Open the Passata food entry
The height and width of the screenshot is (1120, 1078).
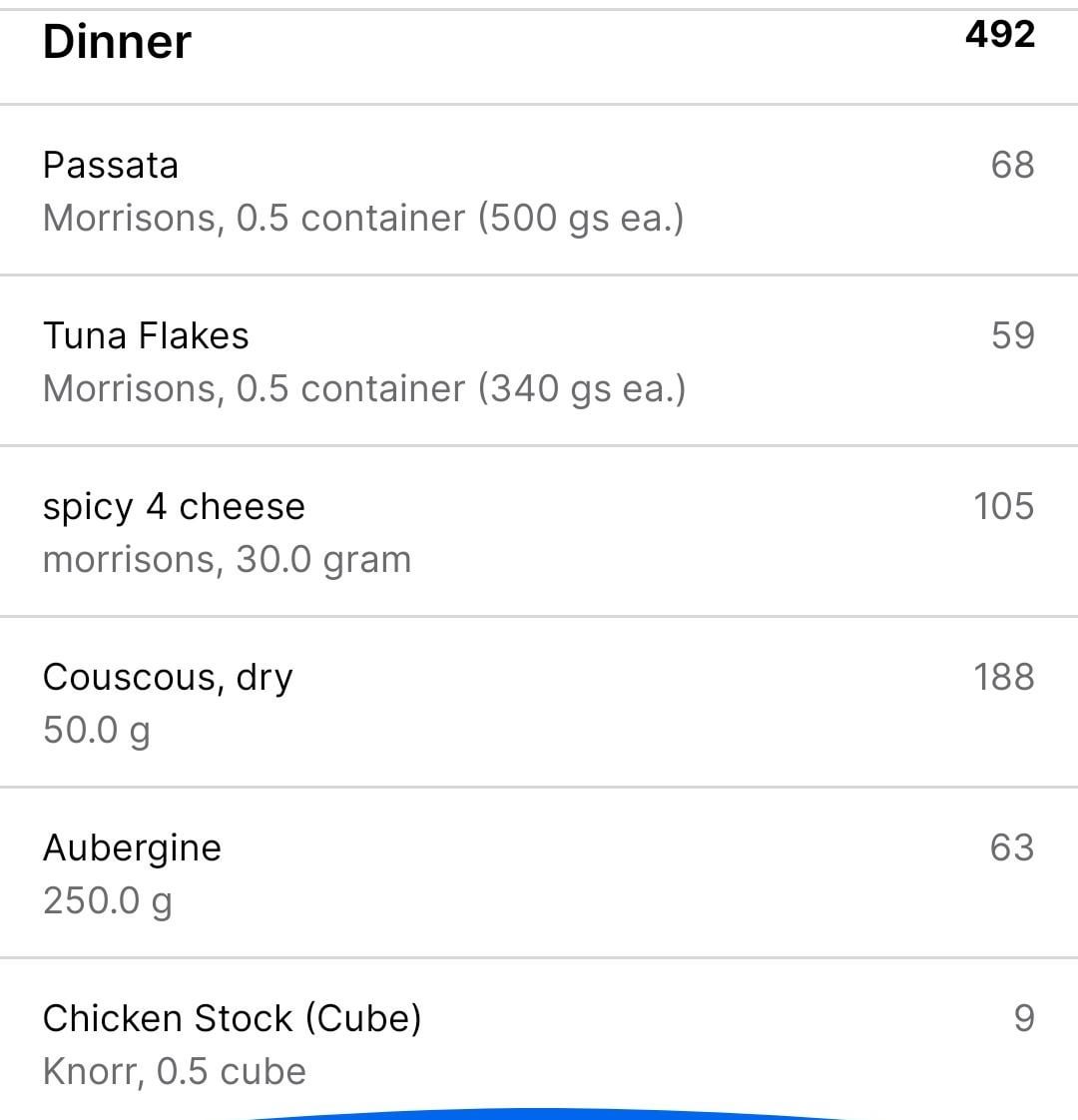pyautogui.click(x=539, y=190)
